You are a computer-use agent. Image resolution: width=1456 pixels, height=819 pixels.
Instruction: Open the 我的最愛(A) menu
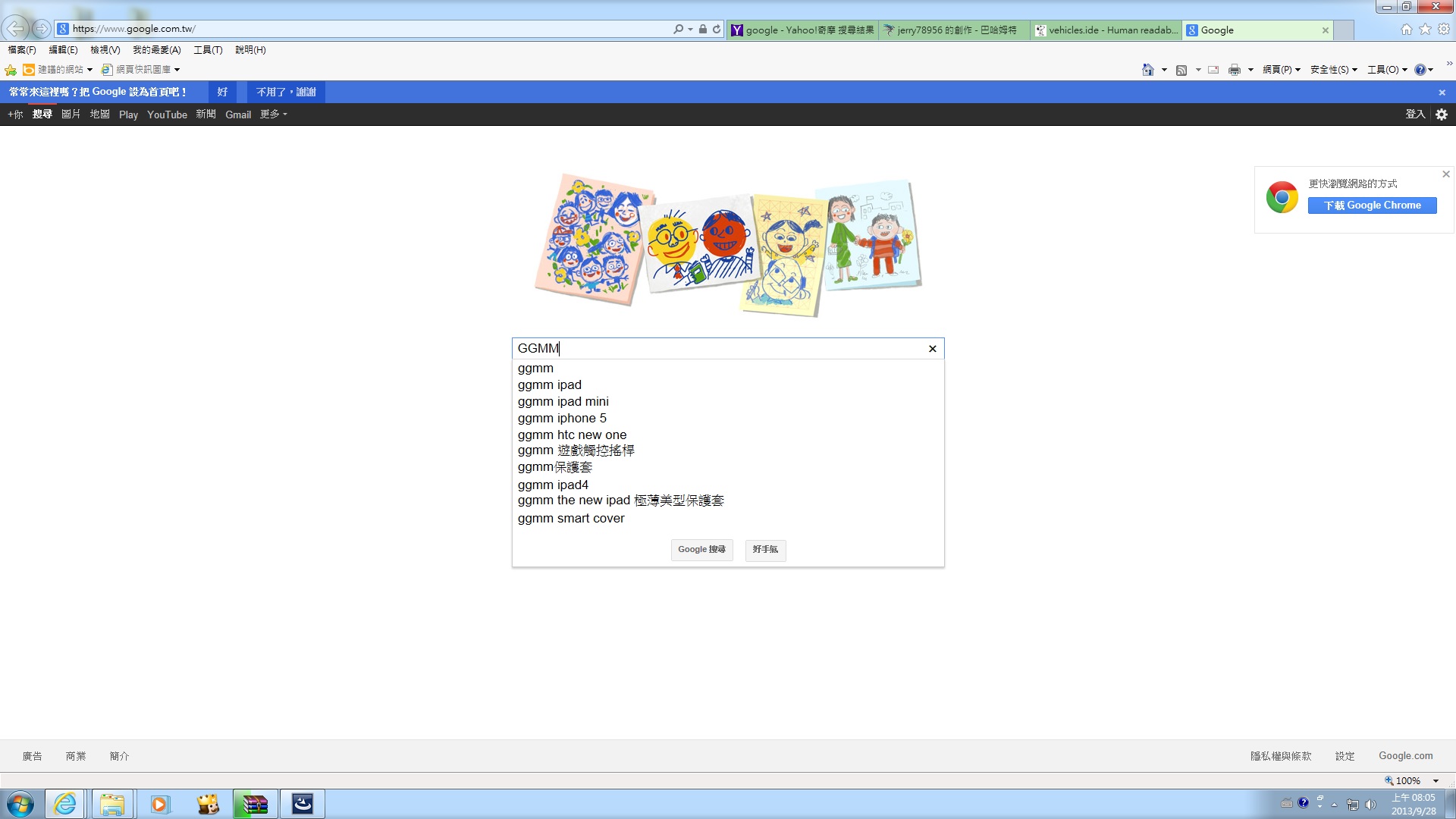pyautogui.click(x=156, y=50)
